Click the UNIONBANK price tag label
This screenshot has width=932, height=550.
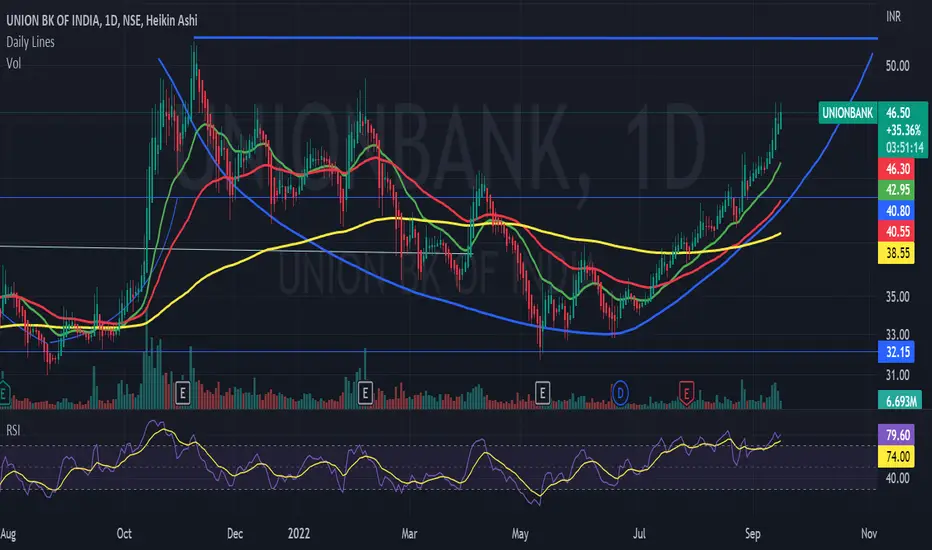tap(847, 113)
